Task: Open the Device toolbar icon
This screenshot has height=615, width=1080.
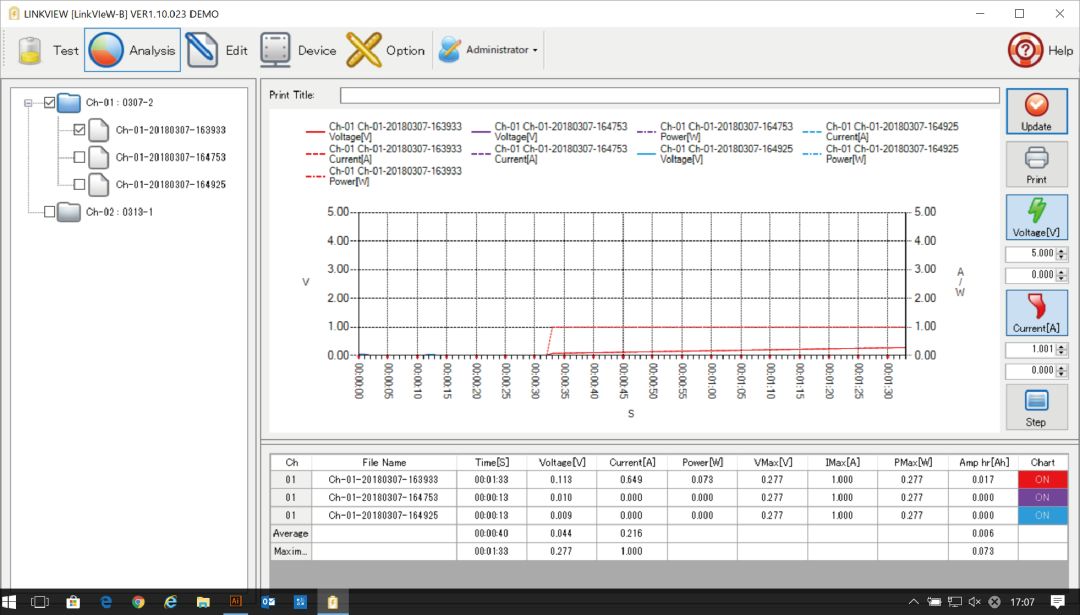Action: [x=276, y=50]
